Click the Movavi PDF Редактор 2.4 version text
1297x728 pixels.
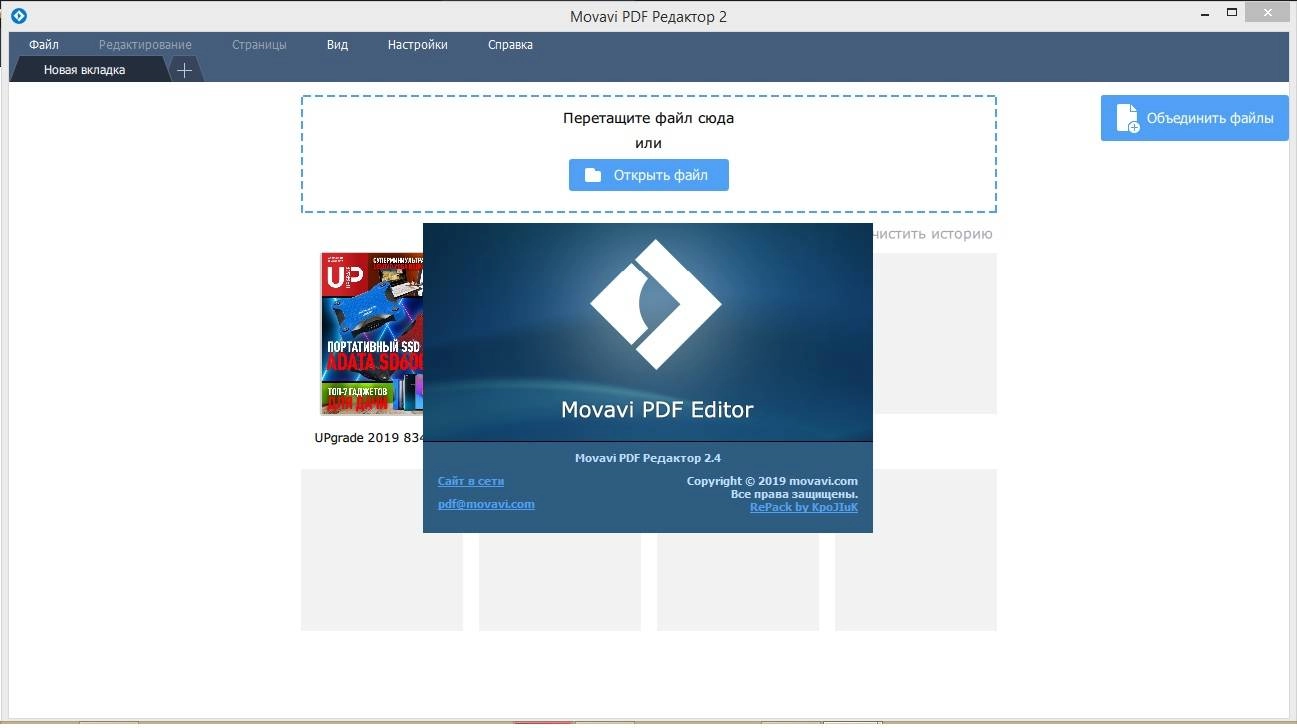click(648, 458)
